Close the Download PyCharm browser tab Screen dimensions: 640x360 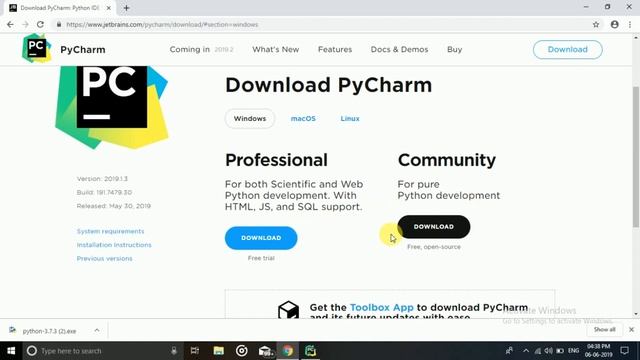pyautogui.click(x=109, y=8)
